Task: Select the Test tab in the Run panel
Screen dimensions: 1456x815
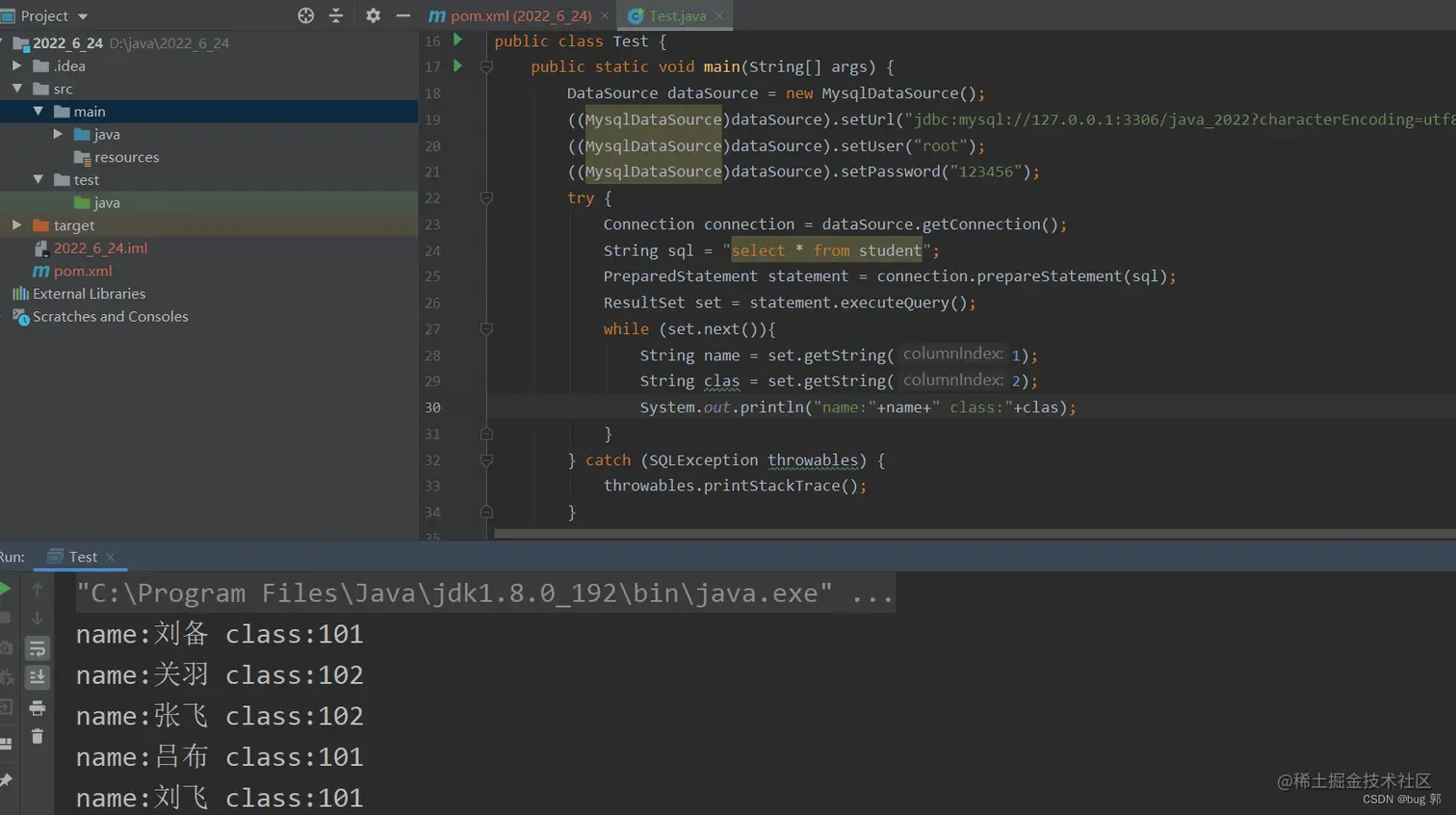Action: (x=82, y=557)
